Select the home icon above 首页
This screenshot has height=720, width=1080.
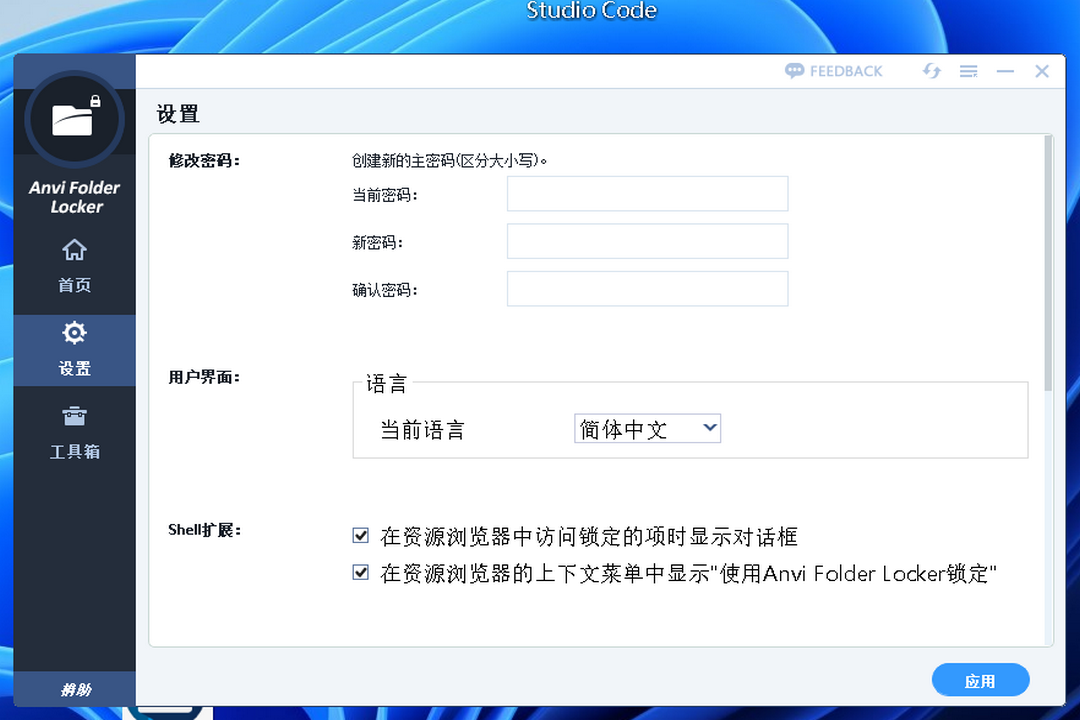[75, 248]
